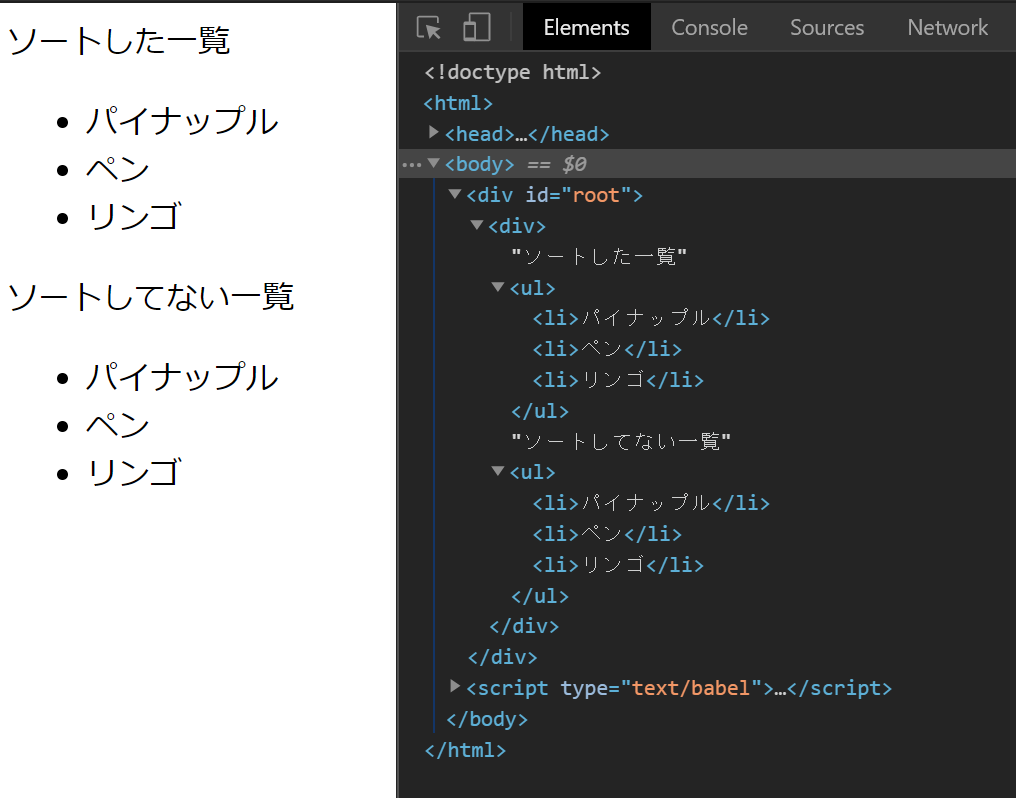Open the Elements tab
The width and height of the screenshot is (1016, 798).
pos(586,27)
